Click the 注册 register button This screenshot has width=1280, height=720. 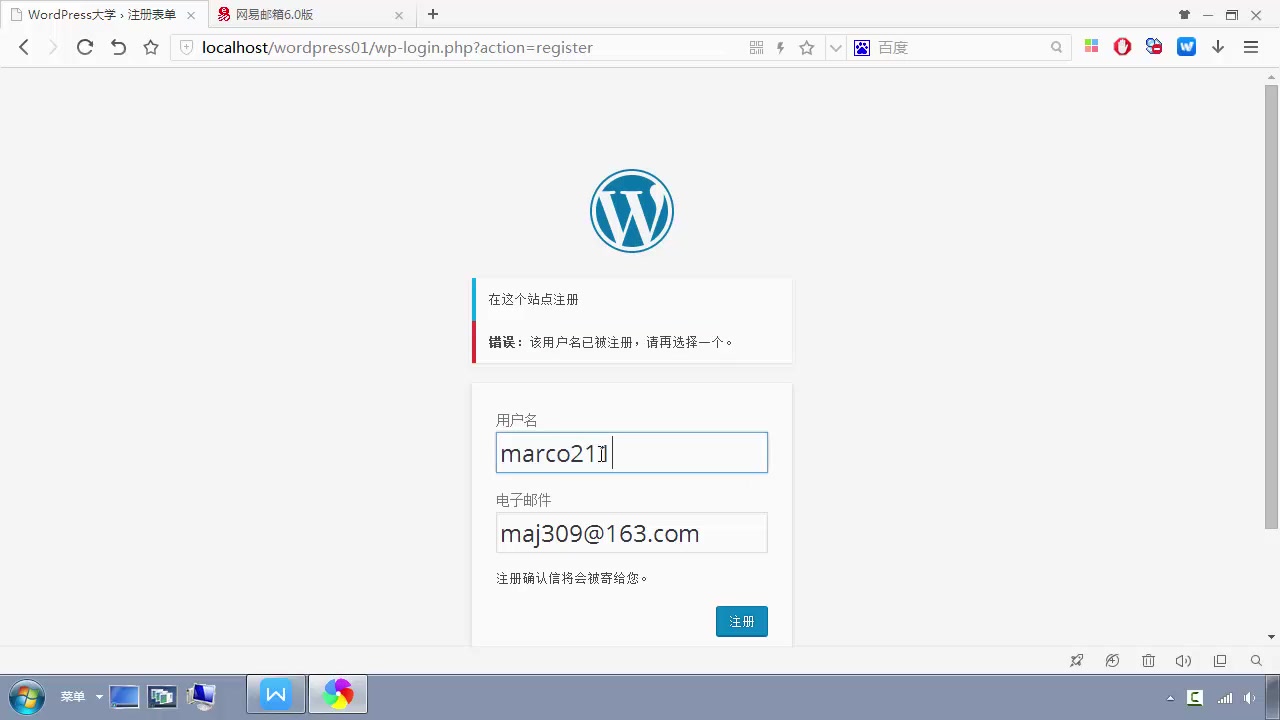(x=742, y=621)
